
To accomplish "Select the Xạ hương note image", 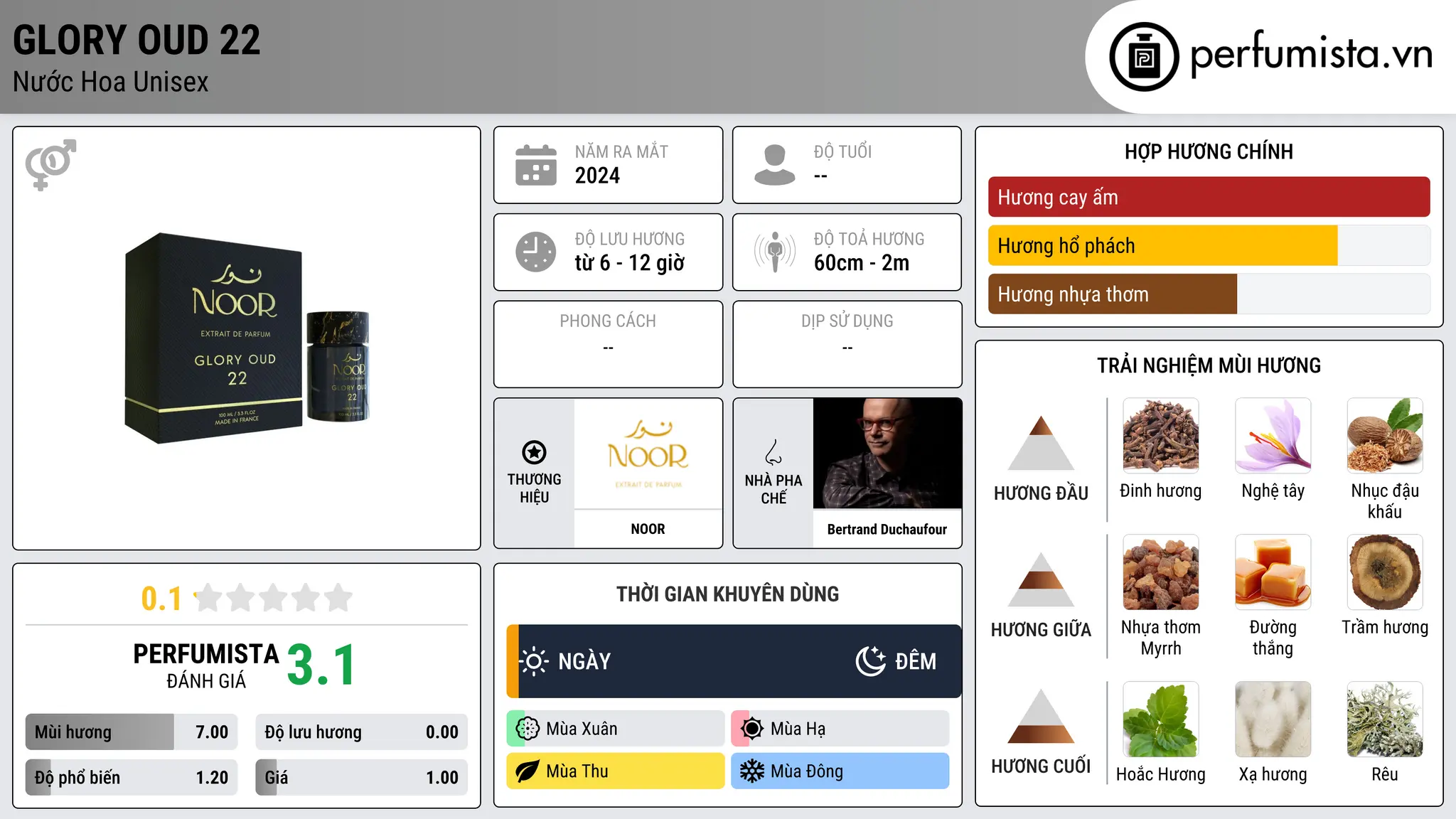I will pyautogui.click(x=1273, y=719).
